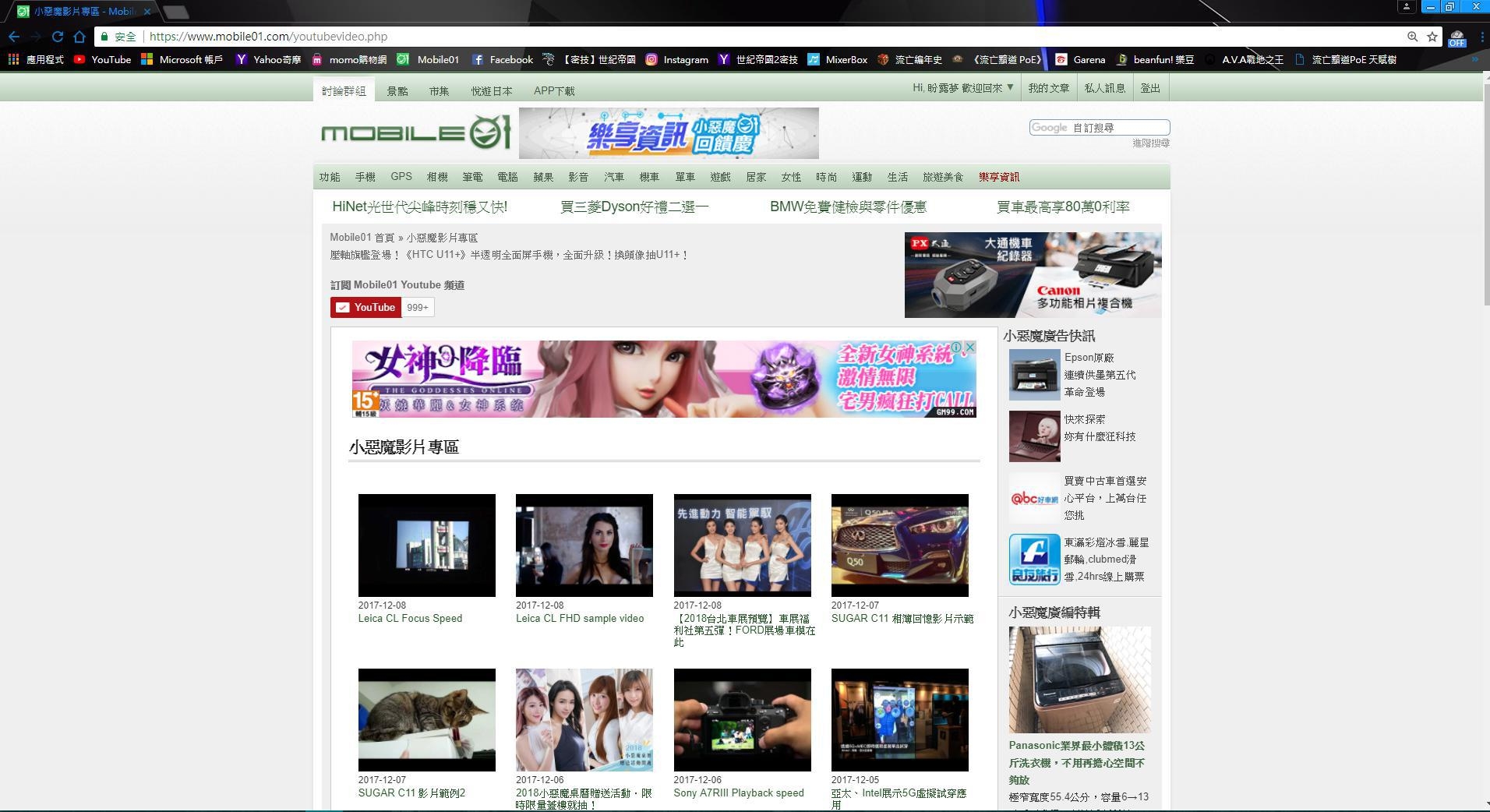Log out with the 登出 link

(x=1150, y=88)
